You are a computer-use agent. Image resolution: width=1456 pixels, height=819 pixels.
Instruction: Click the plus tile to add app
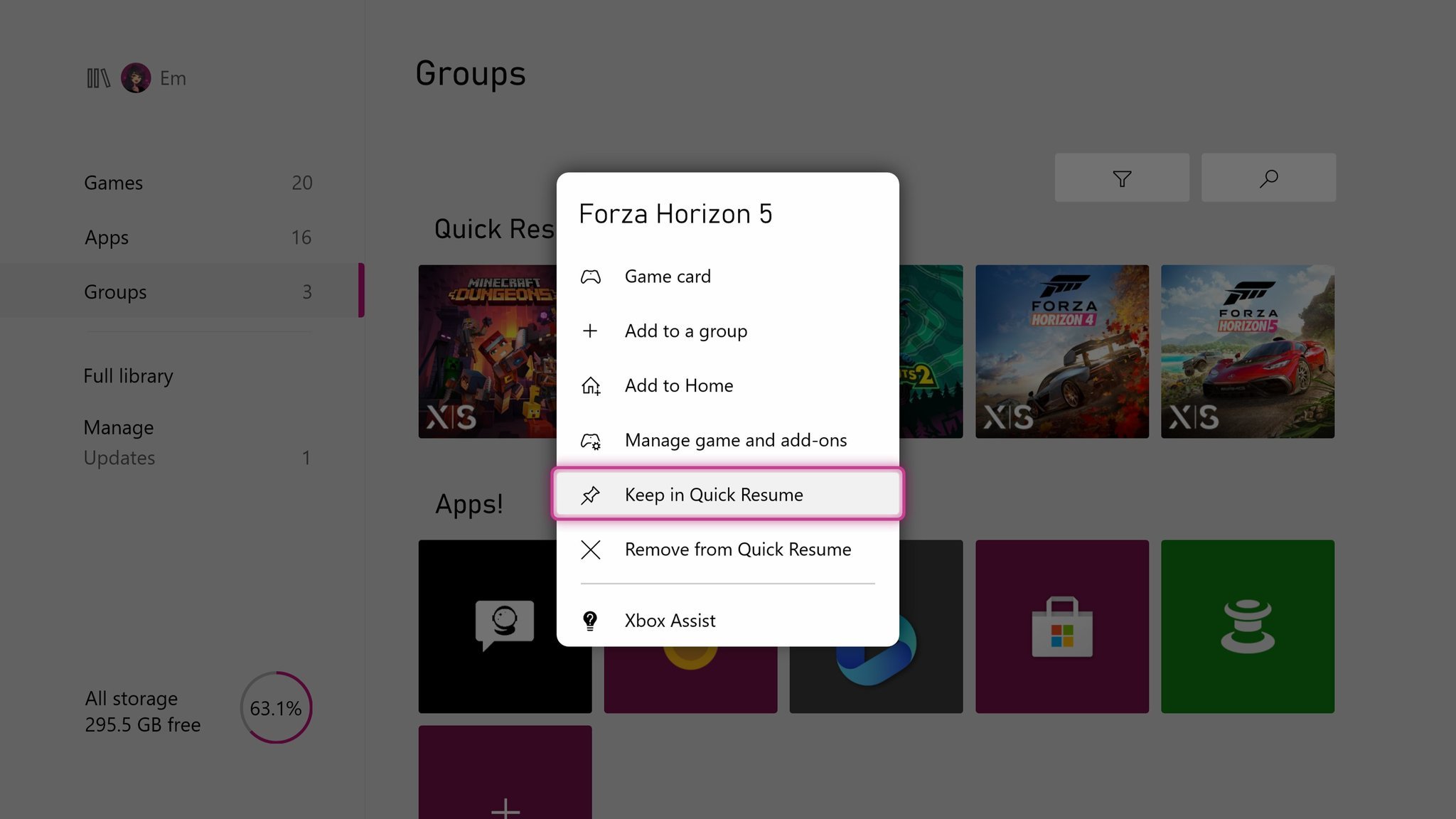pyautogui.click(x=505, y=775)
